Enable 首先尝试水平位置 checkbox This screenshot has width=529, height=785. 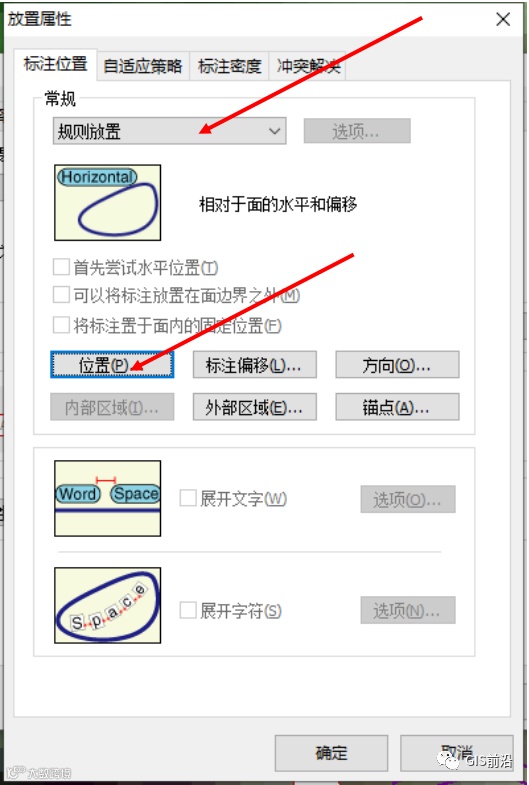tap(61, 267)
